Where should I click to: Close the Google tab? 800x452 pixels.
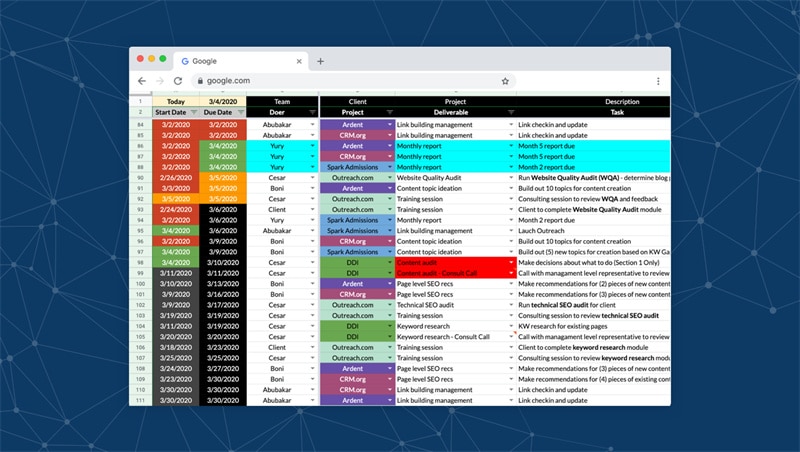click(x=299, y=61)
